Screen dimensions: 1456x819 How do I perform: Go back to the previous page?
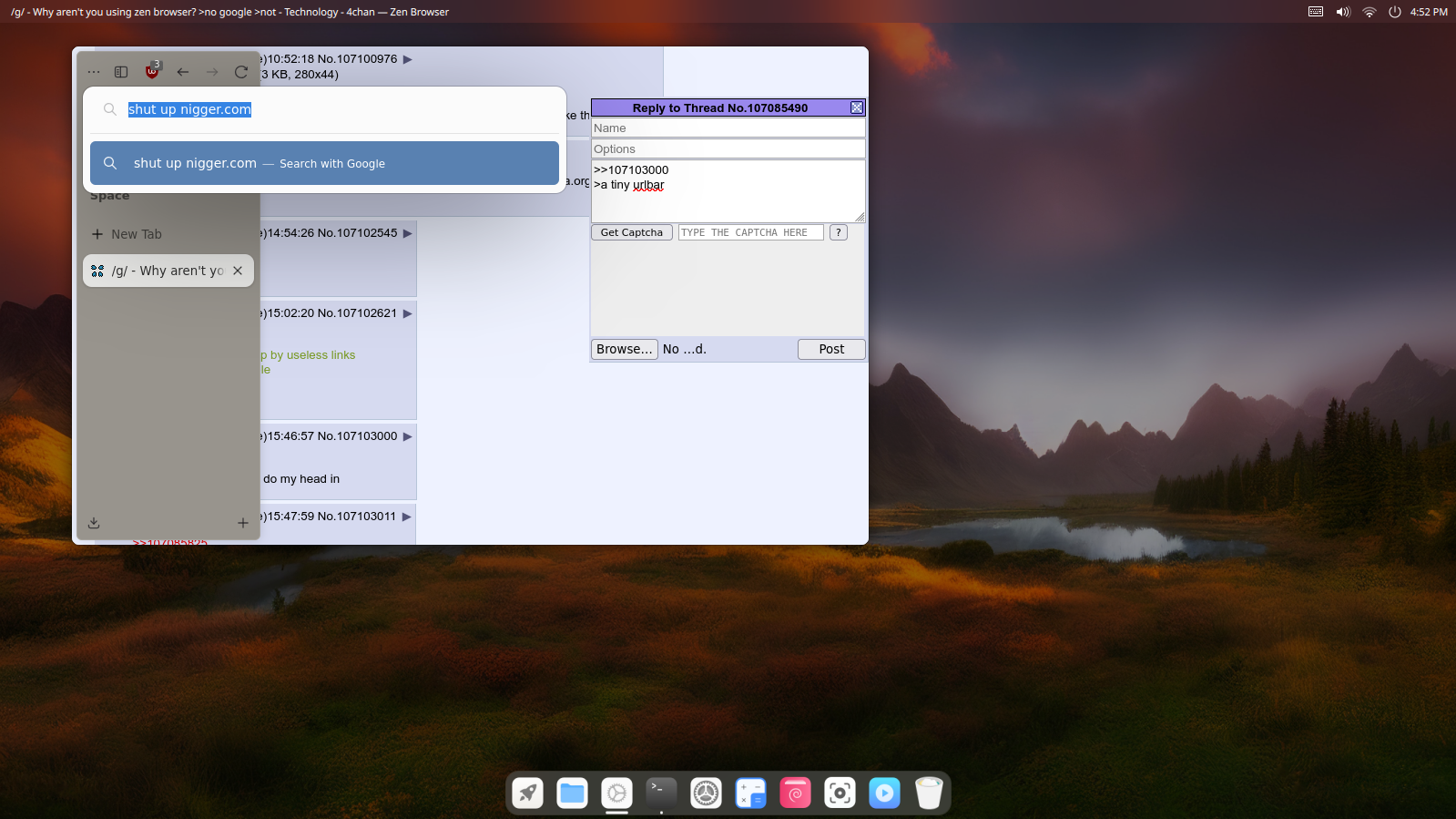coord(183,72)
